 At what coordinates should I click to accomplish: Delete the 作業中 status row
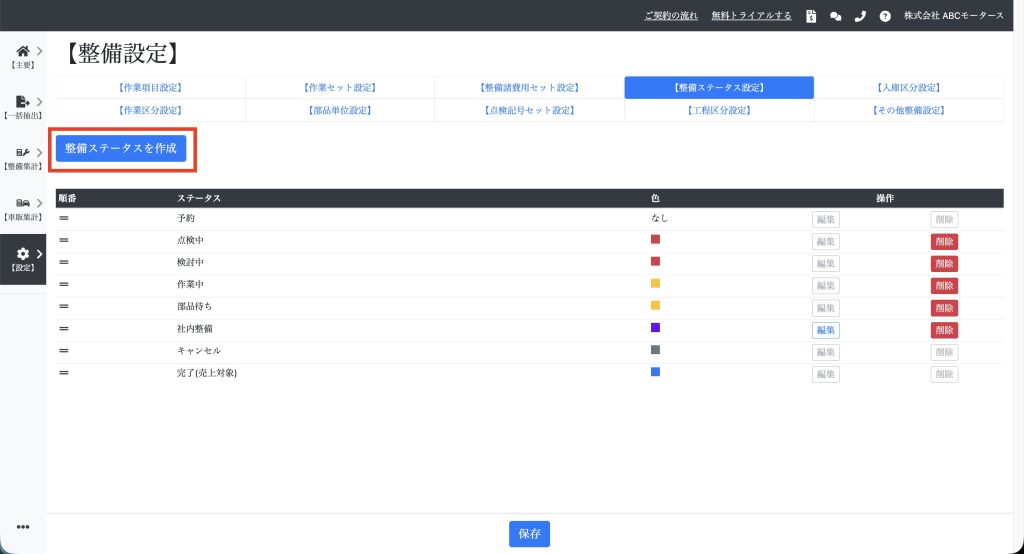(x=943, y=286)
